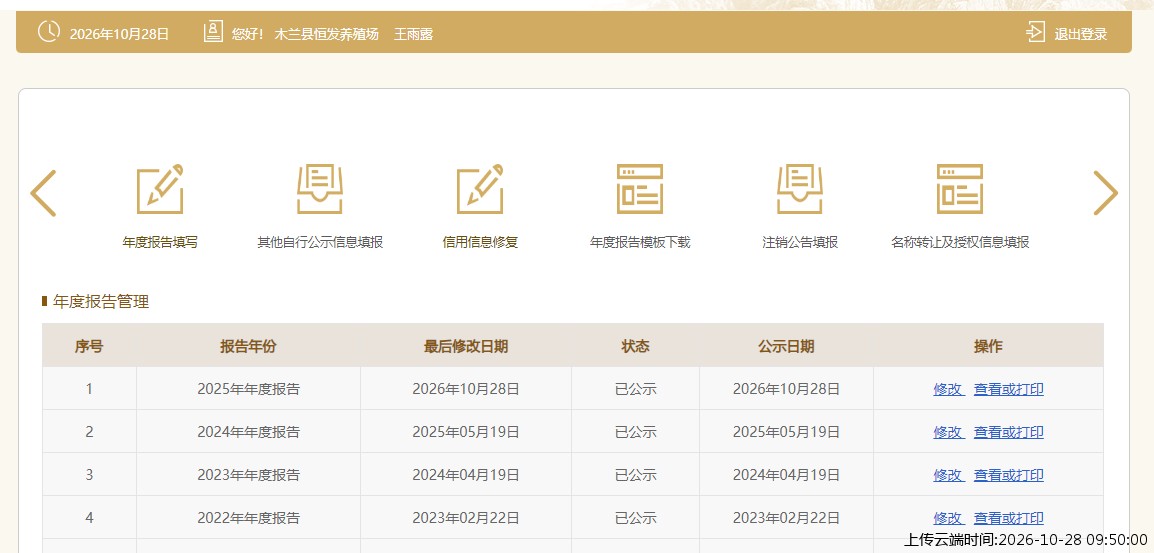1154x553 pixels.
Task: Select the 年度报告模板下载 label
Action: tap(640, 242)
